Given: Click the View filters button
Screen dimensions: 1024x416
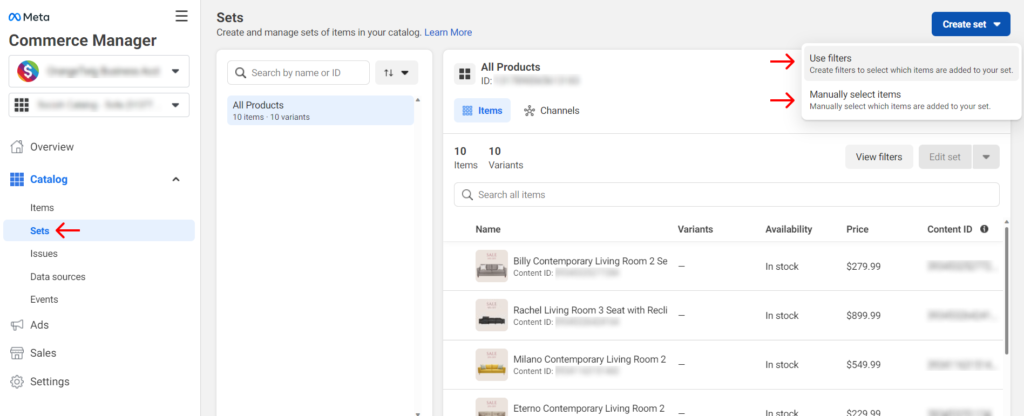Looking at the screenshot, I should click(x=879, y=156).
